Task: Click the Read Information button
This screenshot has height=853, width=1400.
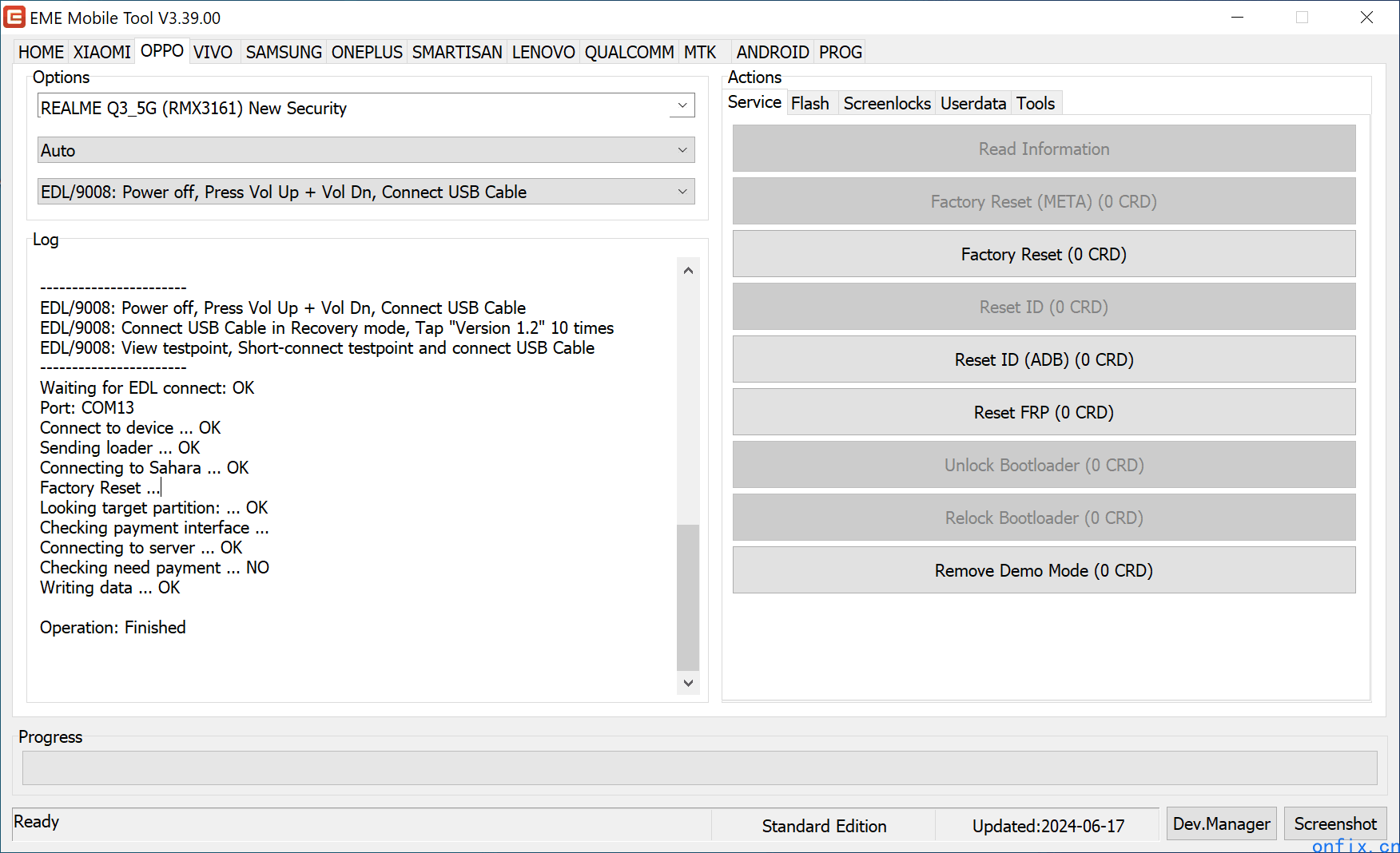Action: [1044, 149]
